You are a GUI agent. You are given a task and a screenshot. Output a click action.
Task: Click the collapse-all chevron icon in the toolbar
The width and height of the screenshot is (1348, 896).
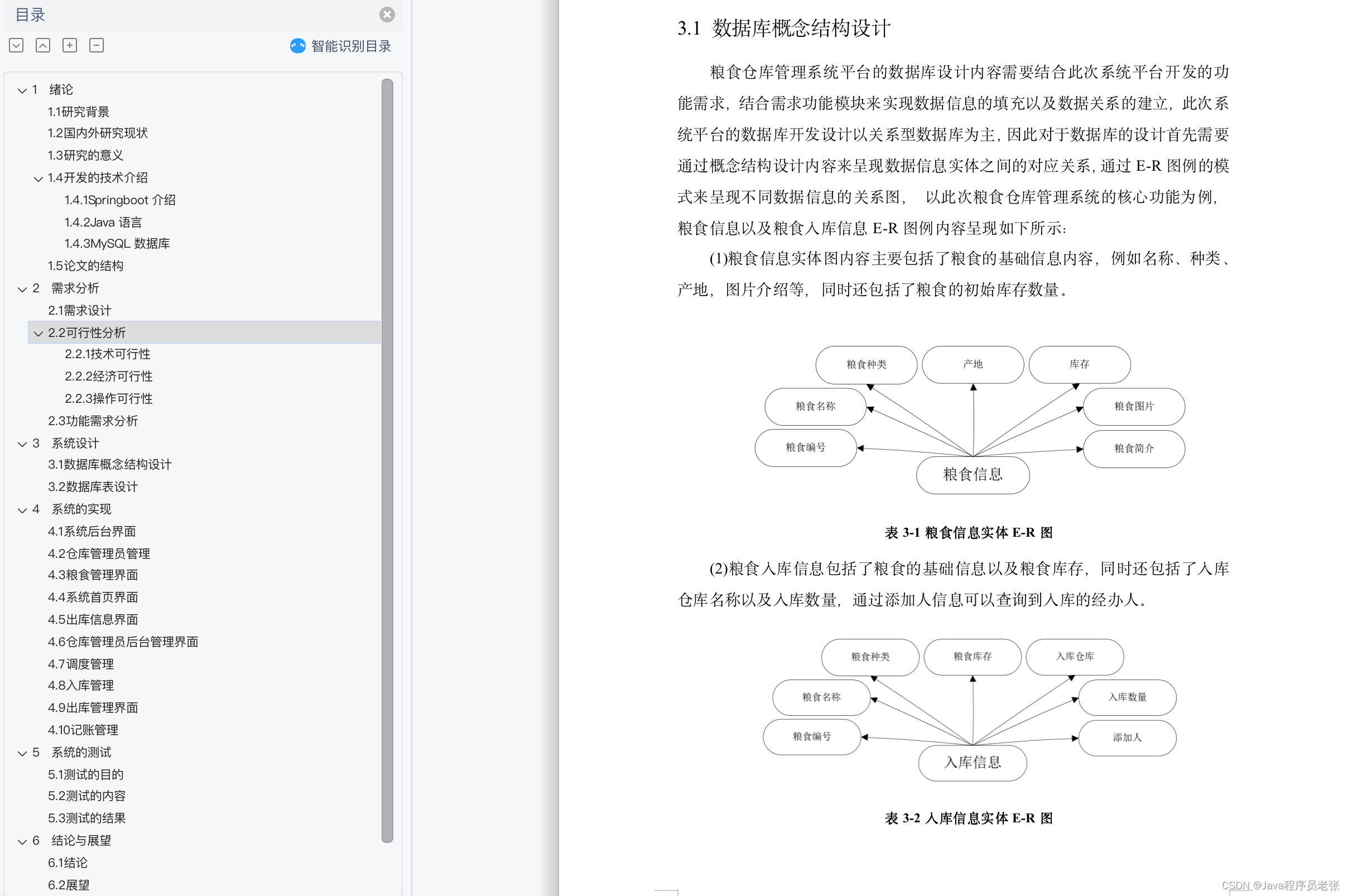42,45
